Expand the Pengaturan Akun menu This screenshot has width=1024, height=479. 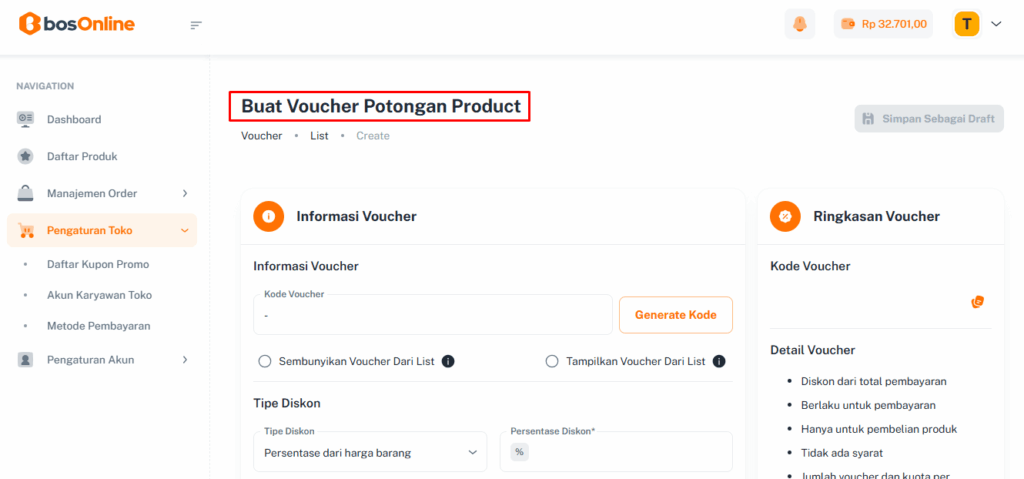click(101, 359)
